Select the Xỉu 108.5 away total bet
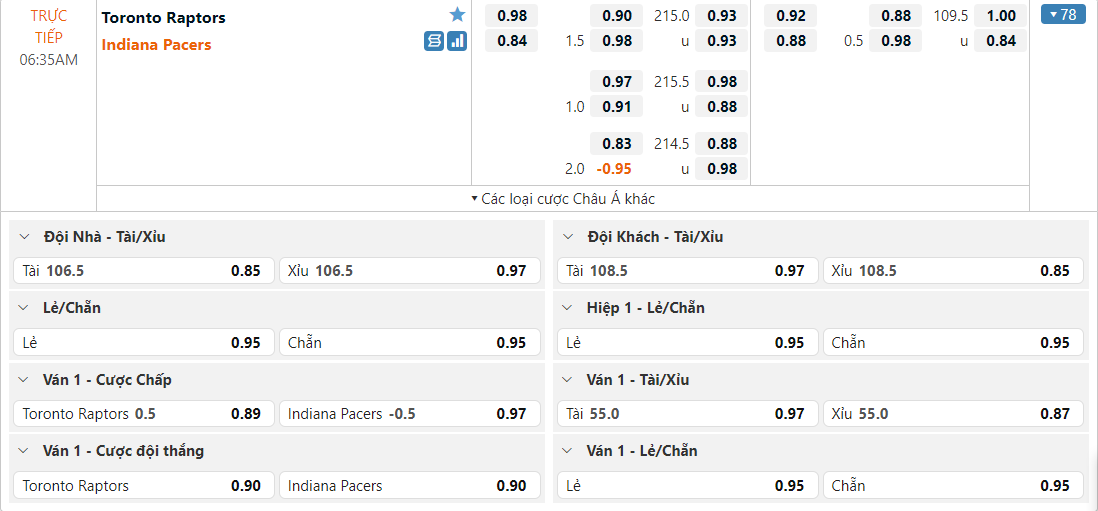This screenshot has height=511, width=1098. 953,271
